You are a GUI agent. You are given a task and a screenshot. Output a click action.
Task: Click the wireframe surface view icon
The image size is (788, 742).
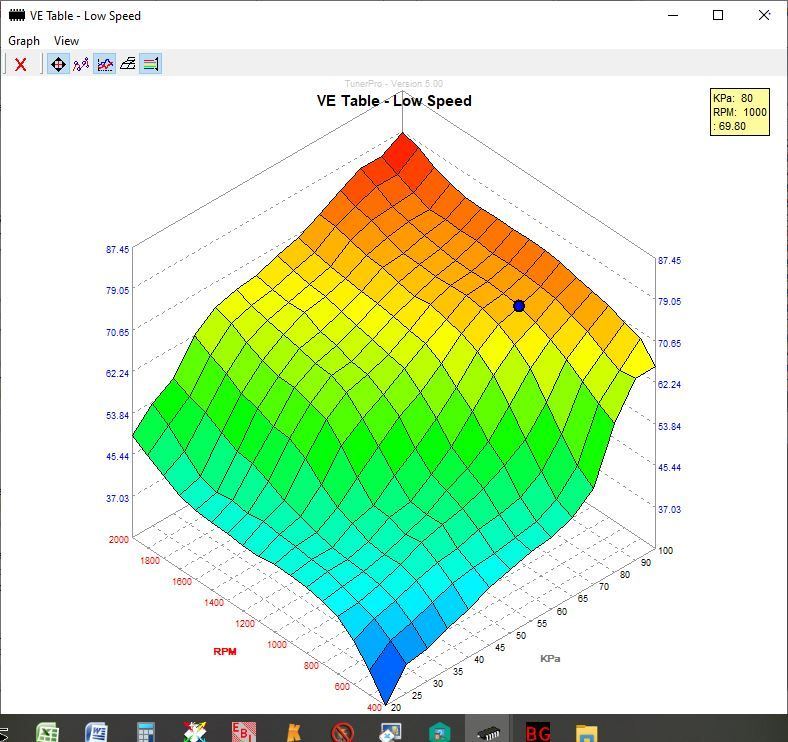point(128,64)
